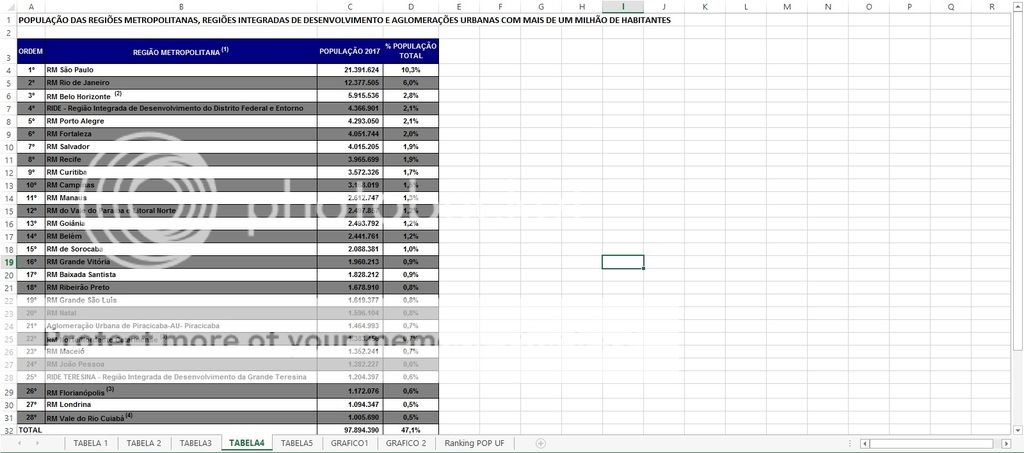
Task: Select the Ranking POP UF sheet
Action: coord(475,443)
